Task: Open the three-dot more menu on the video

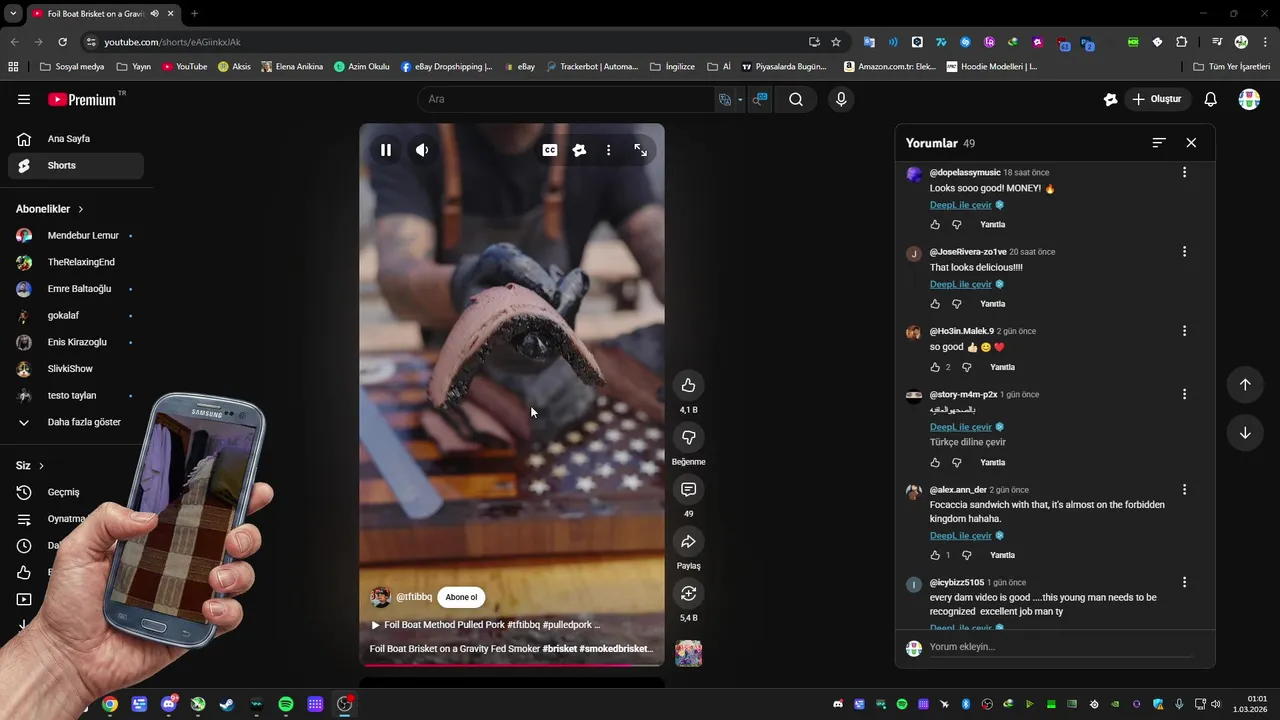Action: 608,150
